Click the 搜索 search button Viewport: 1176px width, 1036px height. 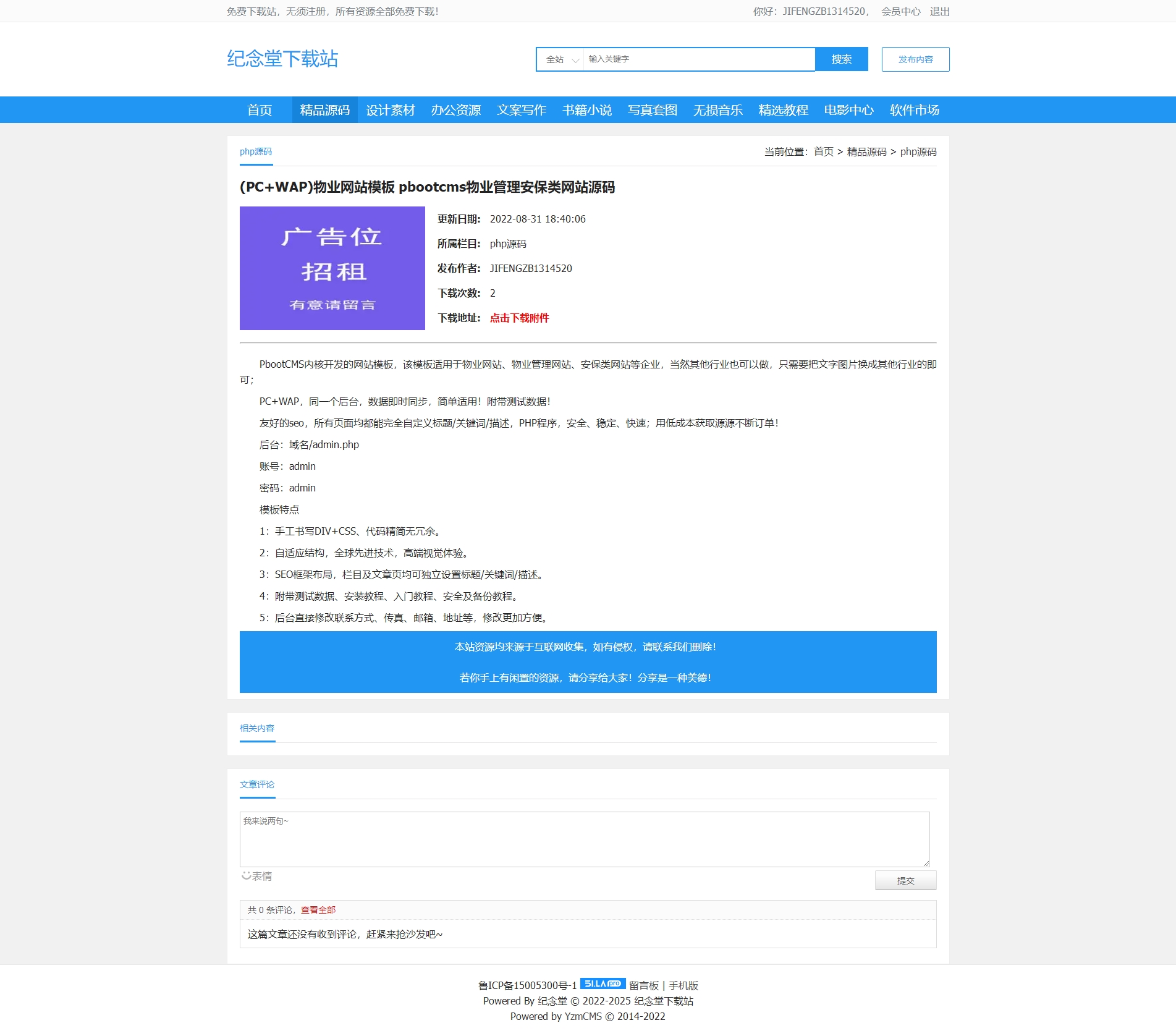[842, 59]
